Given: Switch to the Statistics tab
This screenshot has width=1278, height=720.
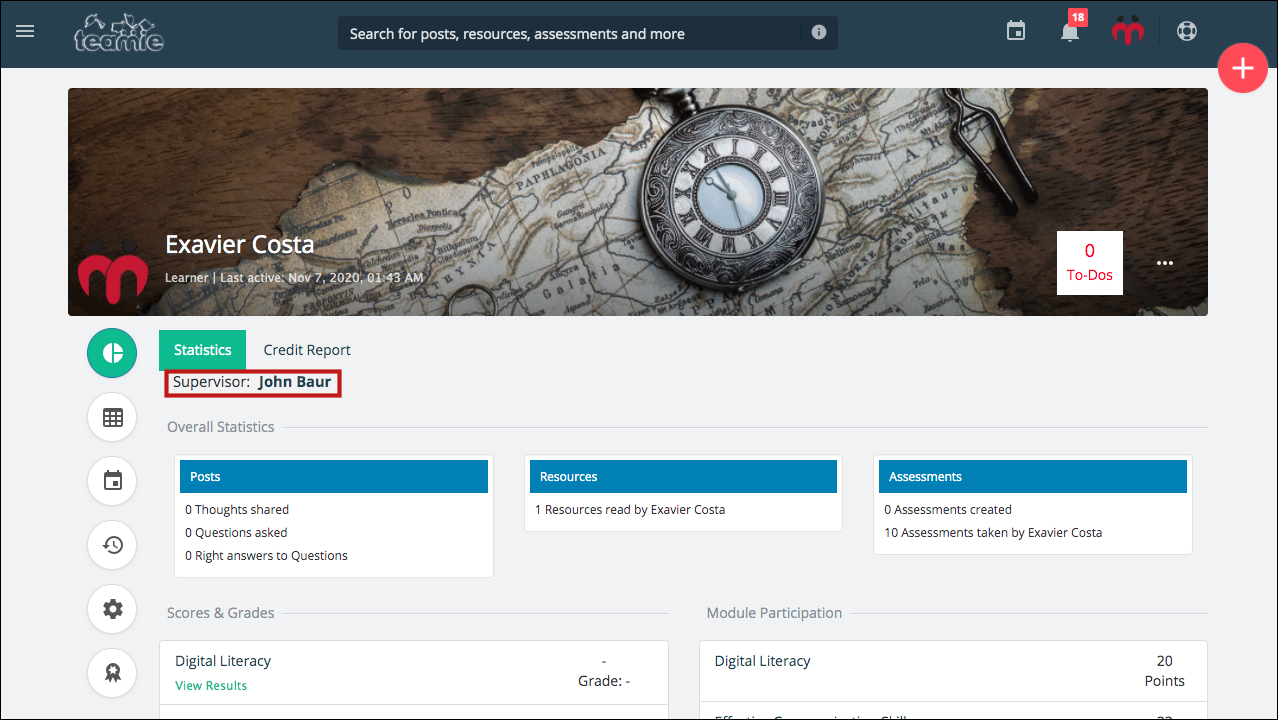Looking at the screenshot, I should click(x=202, y=350).
